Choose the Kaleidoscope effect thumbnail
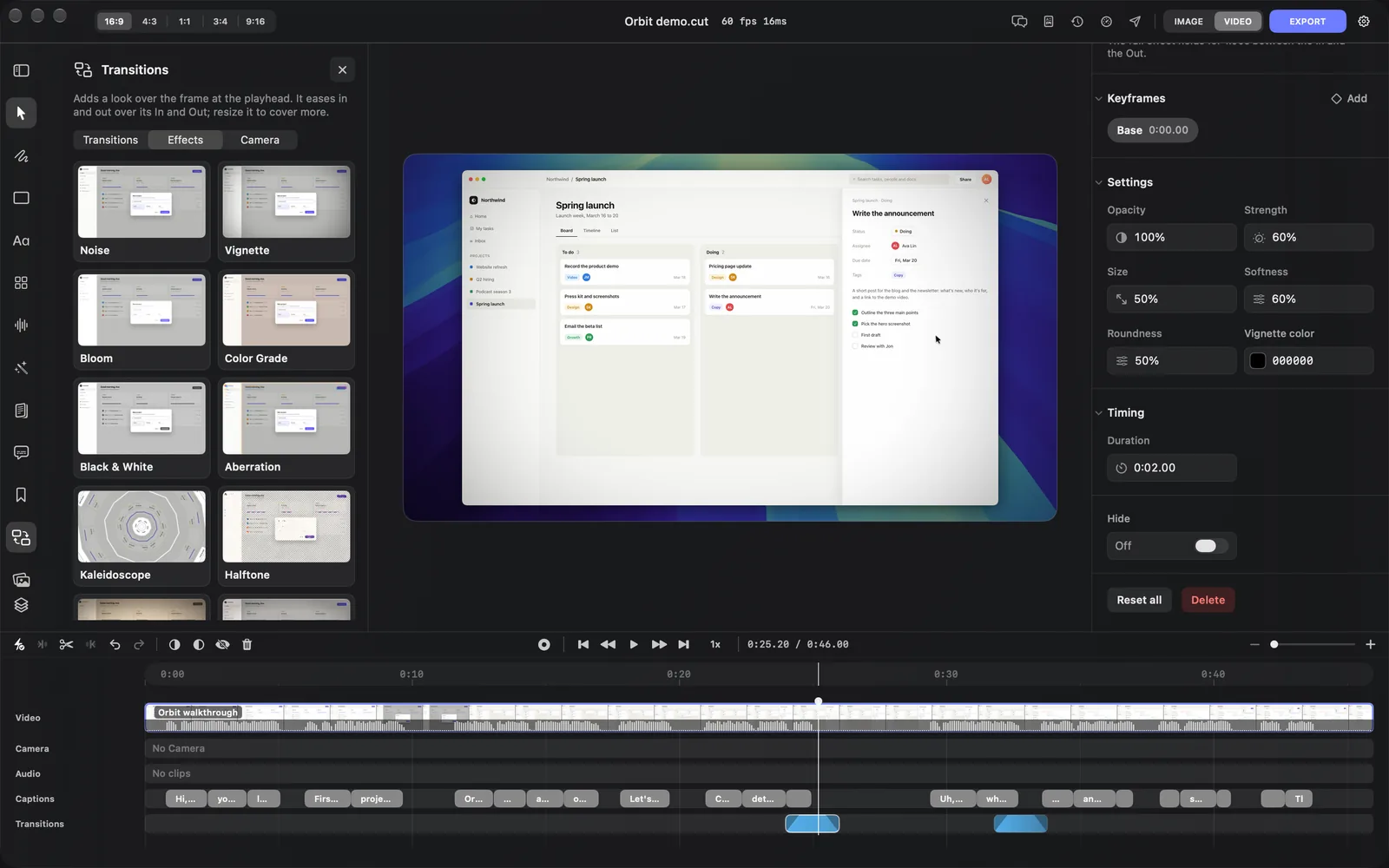Image resolution: width=1389 pixels, height=868 pixels. coord(142,527)
